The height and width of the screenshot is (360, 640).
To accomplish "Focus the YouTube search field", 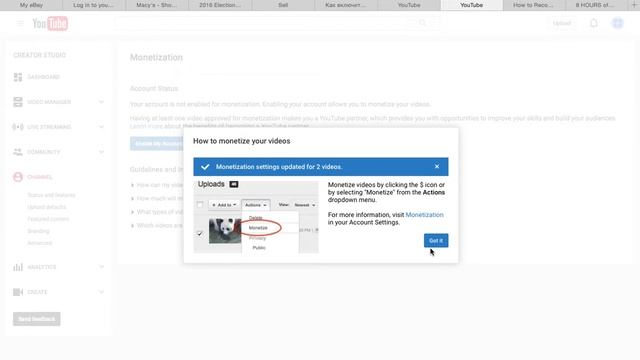I will (261, 23).
